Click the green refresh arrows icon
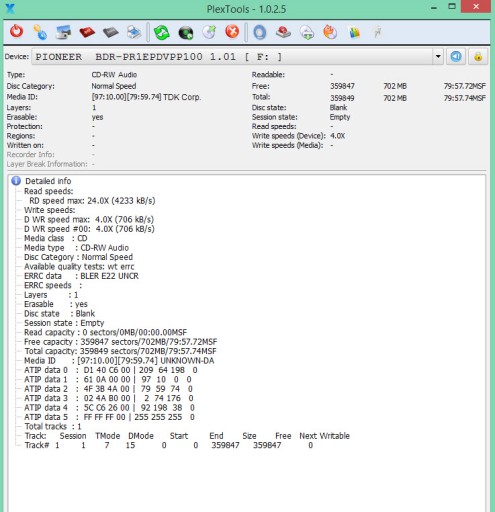Viewport: 495px width, 512px height. [x=162, y=32]
